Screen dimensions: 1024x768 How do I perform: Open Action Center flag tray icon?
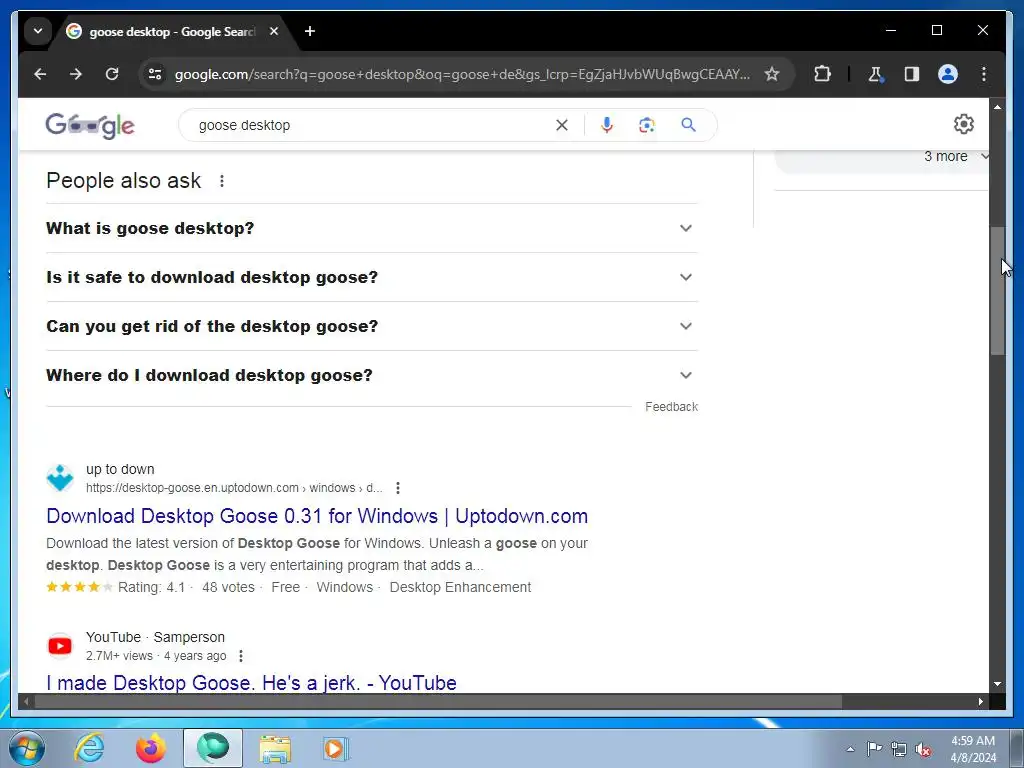[874, 749]
